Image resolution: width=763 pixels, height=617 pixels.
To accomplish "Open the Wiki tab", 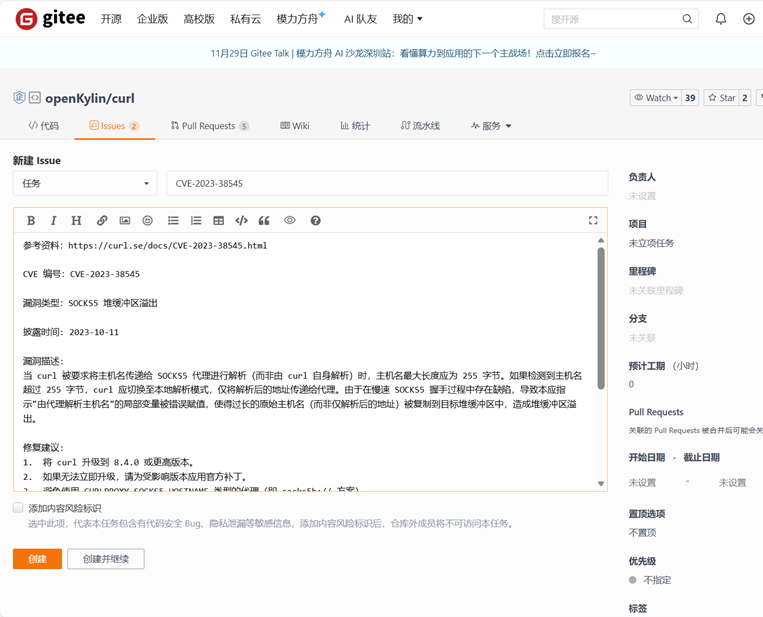I will pos(295,126).
